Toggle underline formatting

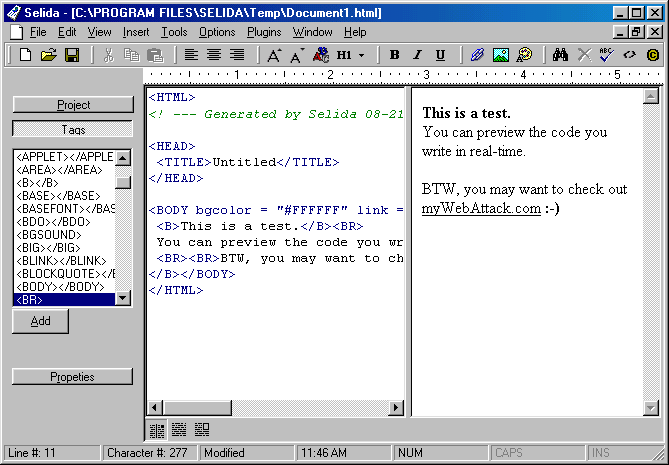(440, 55)
